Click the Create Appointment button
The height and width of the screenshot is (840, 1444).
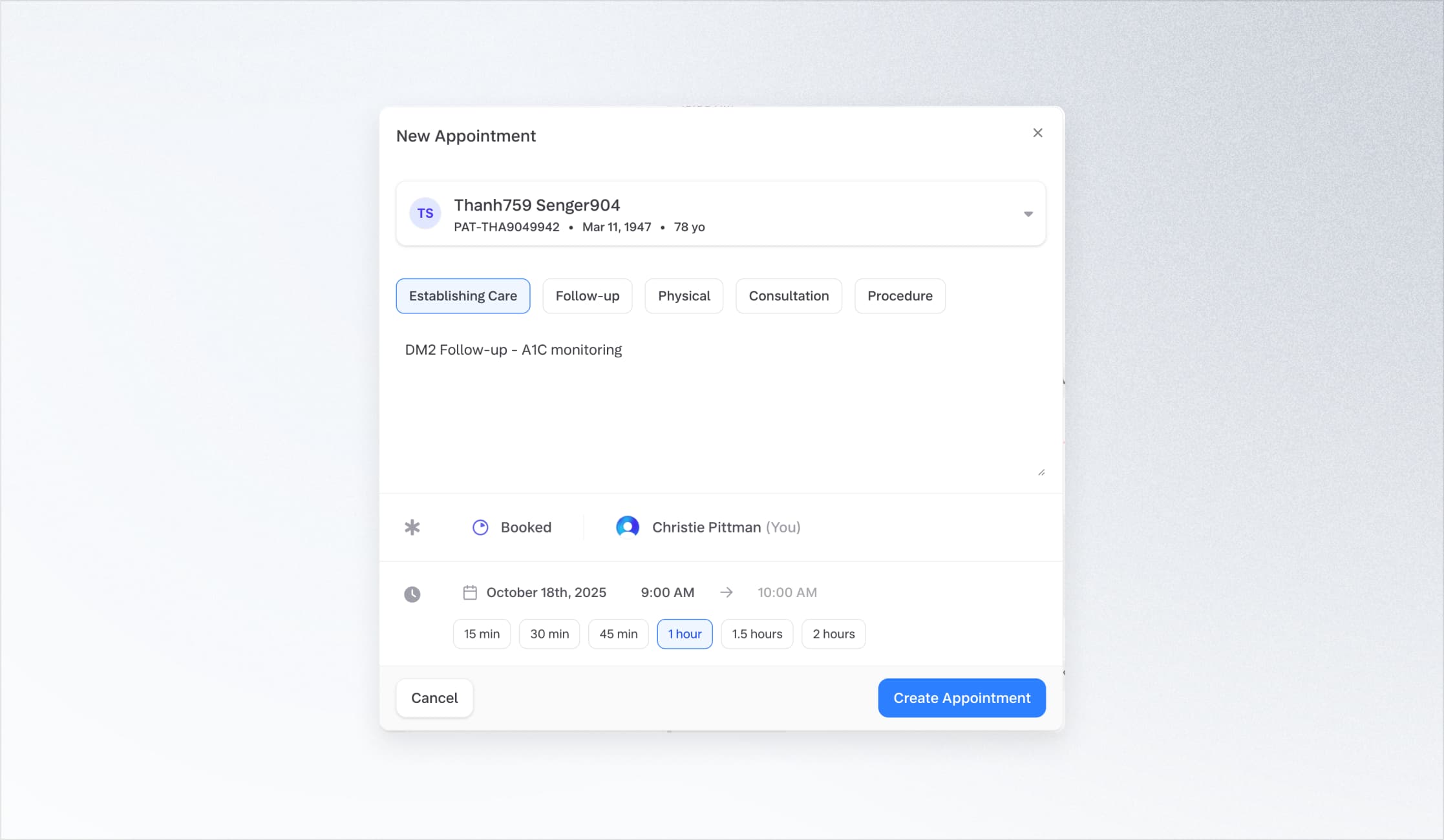tap(961, 698)
